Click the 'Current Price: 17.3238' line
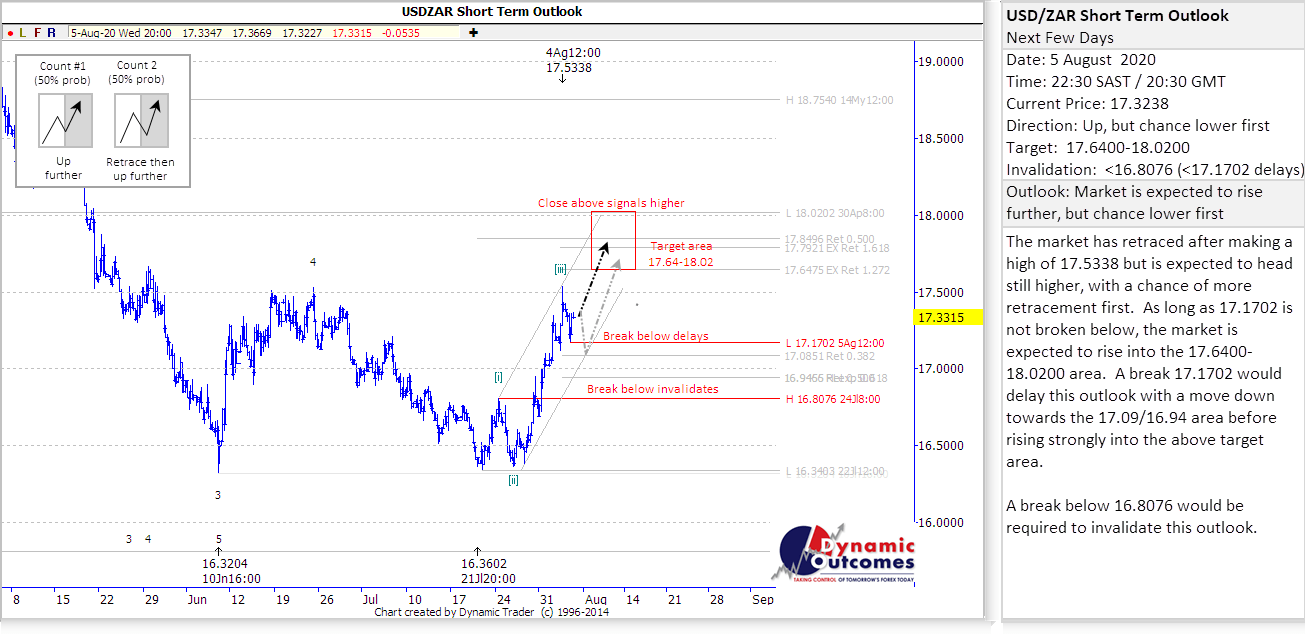Screen dimensions: 1305x637 click(x=1088, y=103)
